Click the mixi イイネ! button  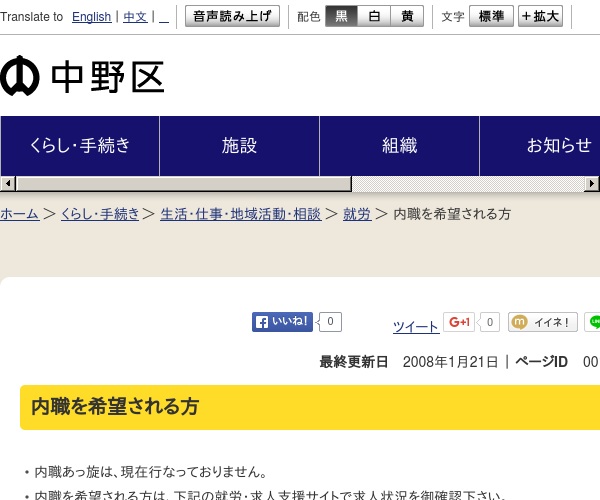coord(543,322)
